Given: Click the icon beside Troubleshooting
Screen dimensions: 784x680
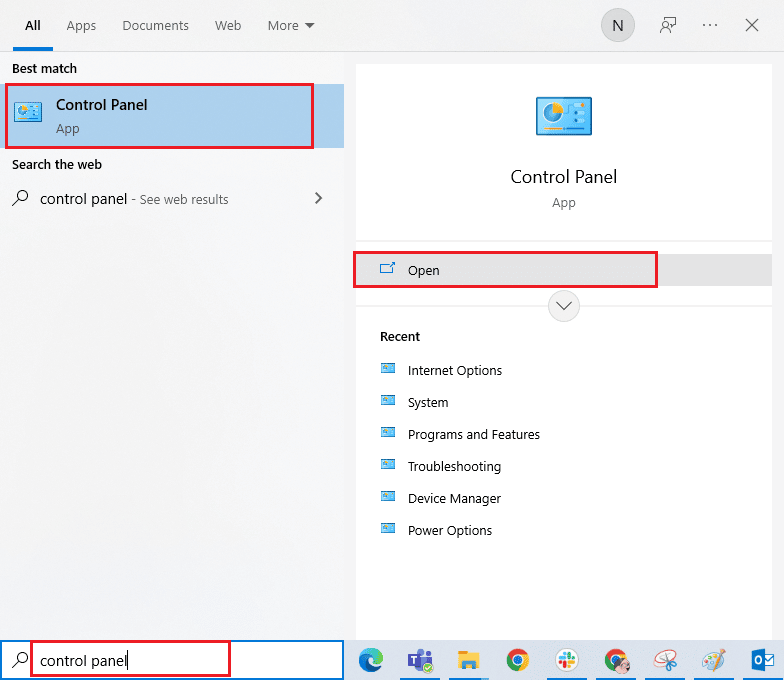Looking at the screenshot, I should click(388, 464).
